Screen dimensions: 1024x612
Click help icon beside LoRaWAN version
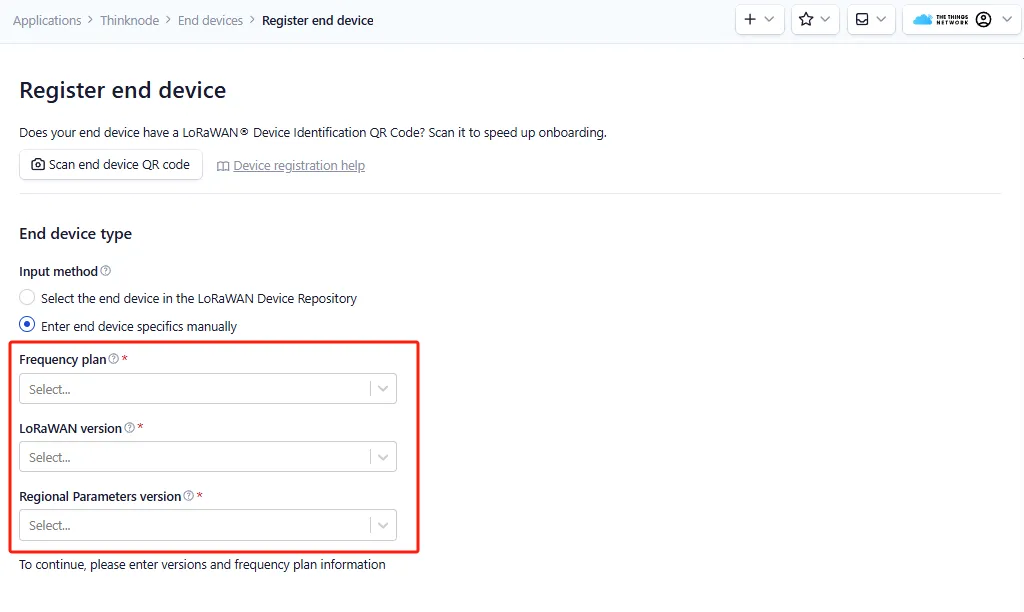point(129,428)
